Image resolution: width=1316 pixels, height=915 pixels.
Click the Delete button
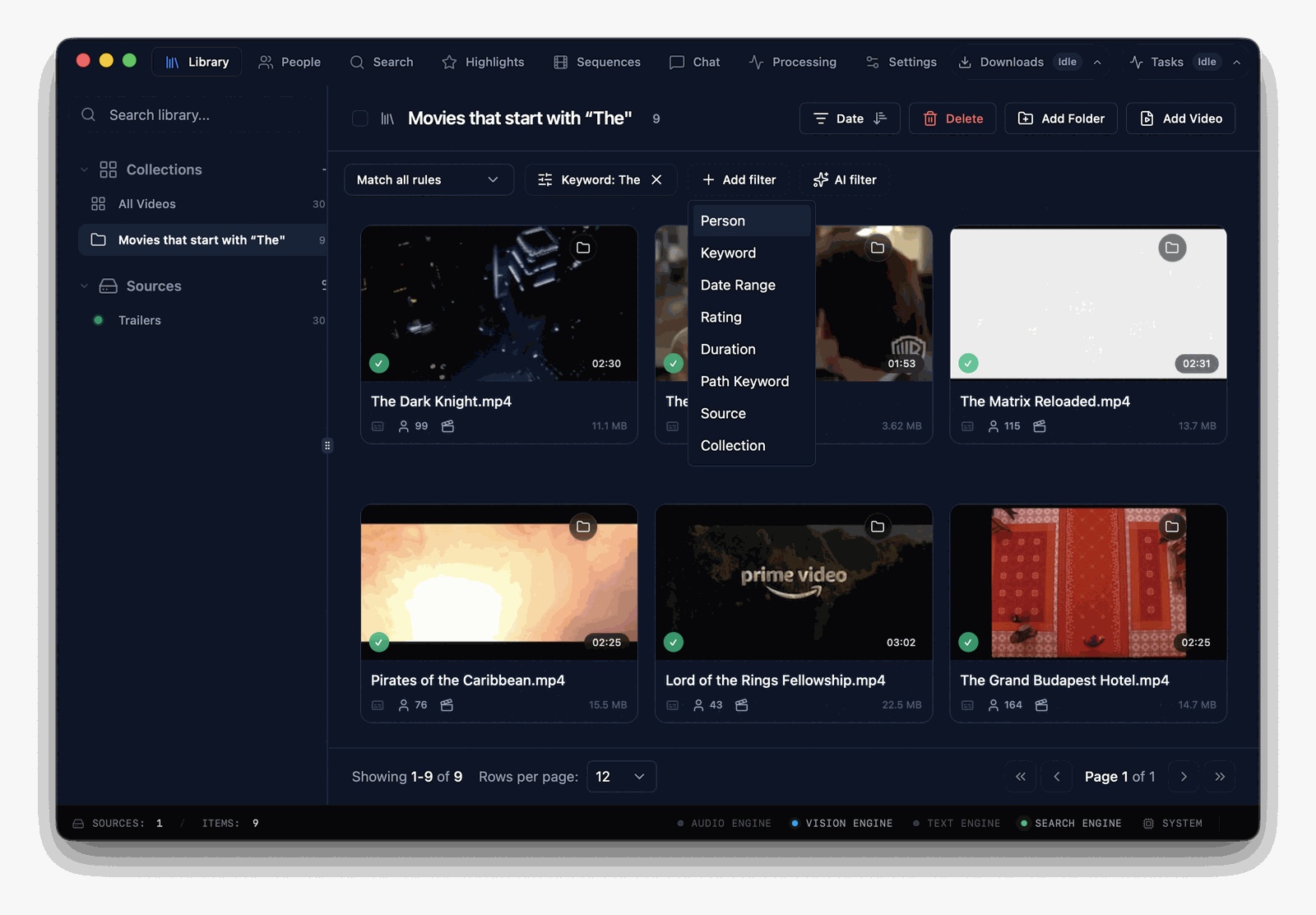(952, 118)
